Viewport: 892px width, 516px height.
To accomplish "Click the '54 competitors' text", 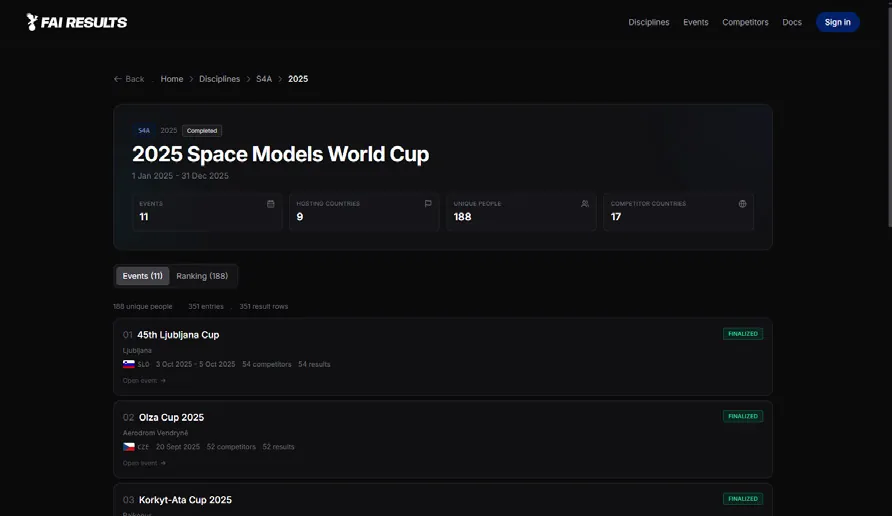I will coord(267,364).
